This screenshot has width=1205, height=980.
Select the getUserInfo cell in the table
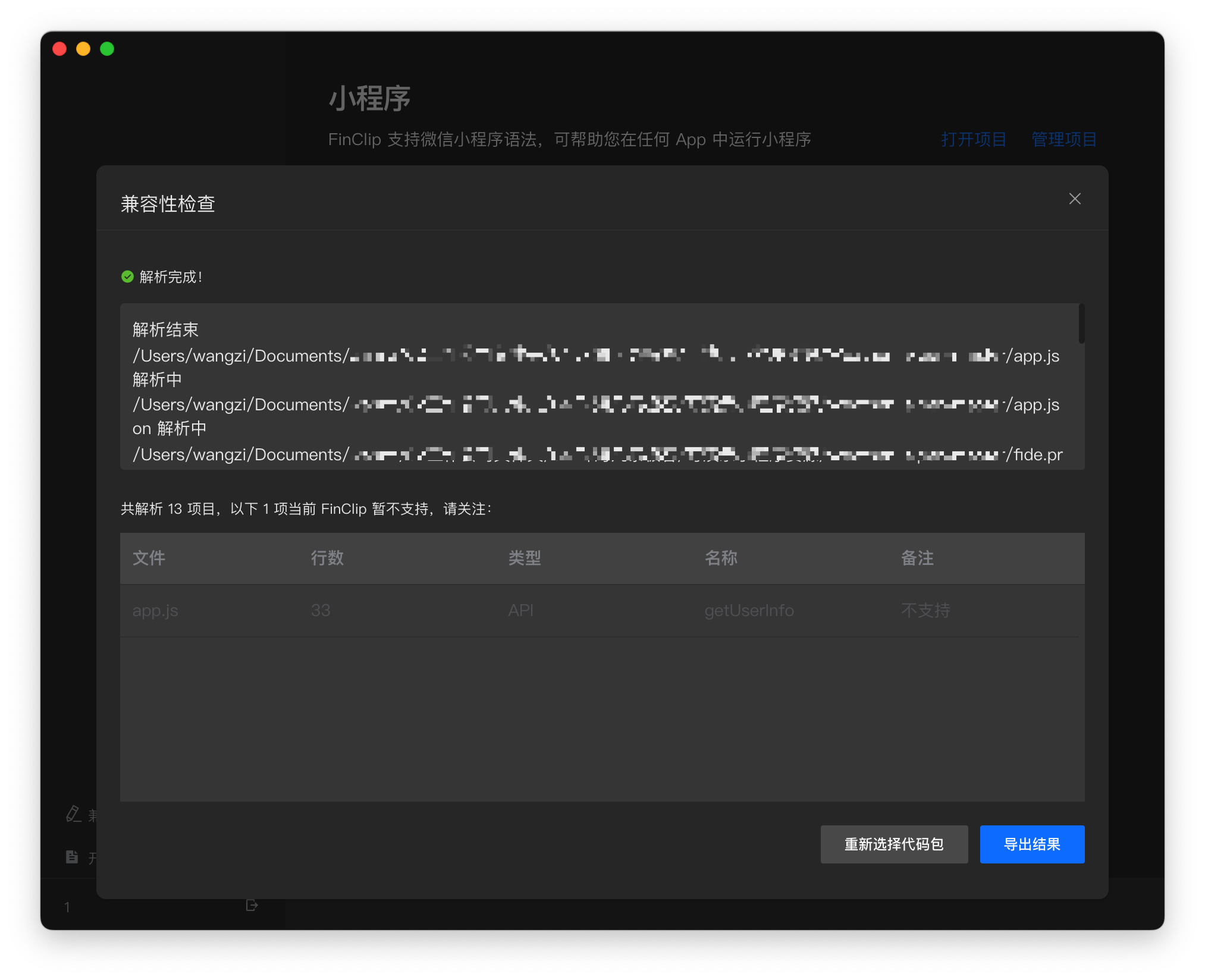[749, 611]
